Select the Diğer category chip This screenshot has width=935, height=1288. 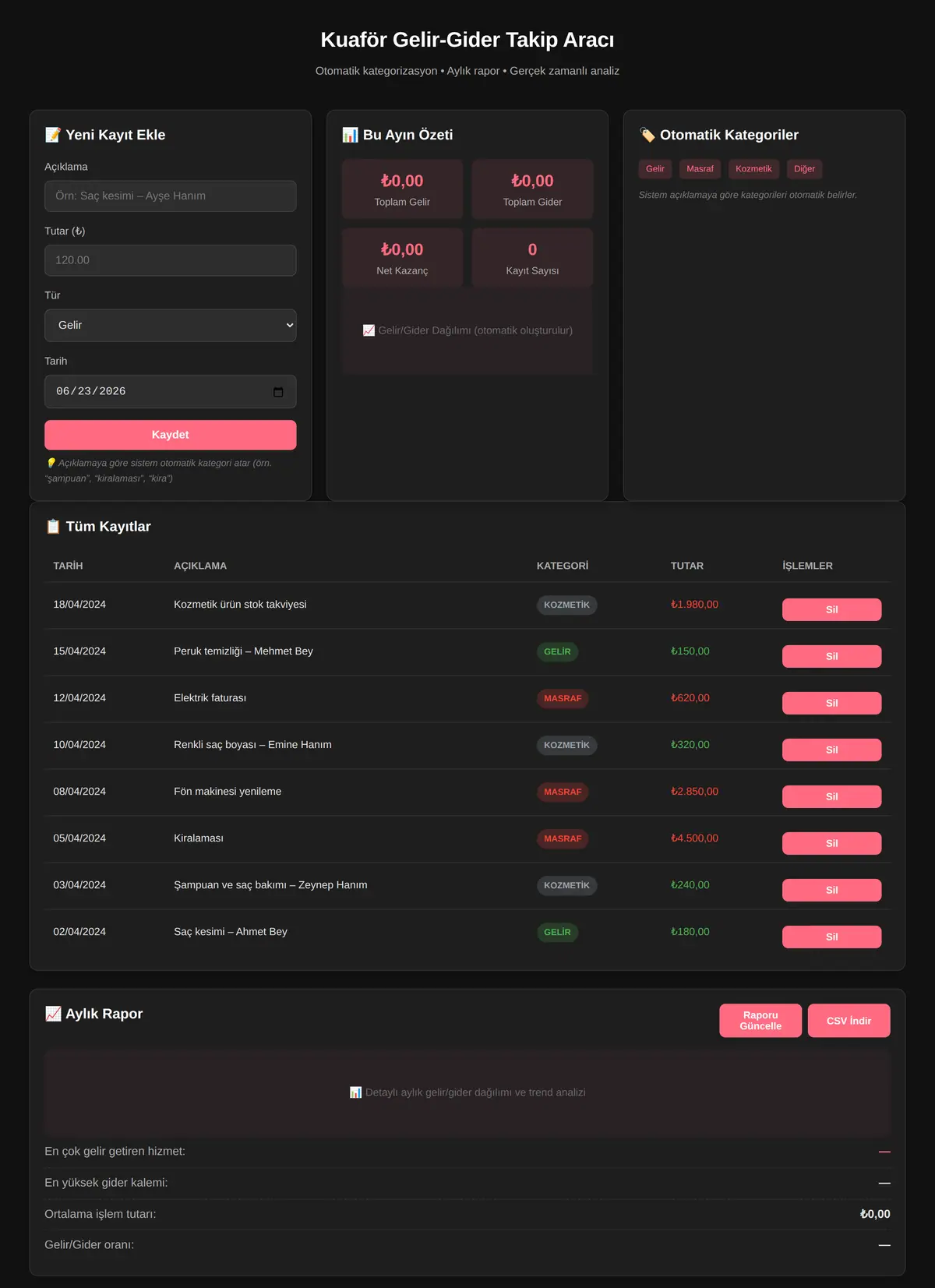coord(804,169)
